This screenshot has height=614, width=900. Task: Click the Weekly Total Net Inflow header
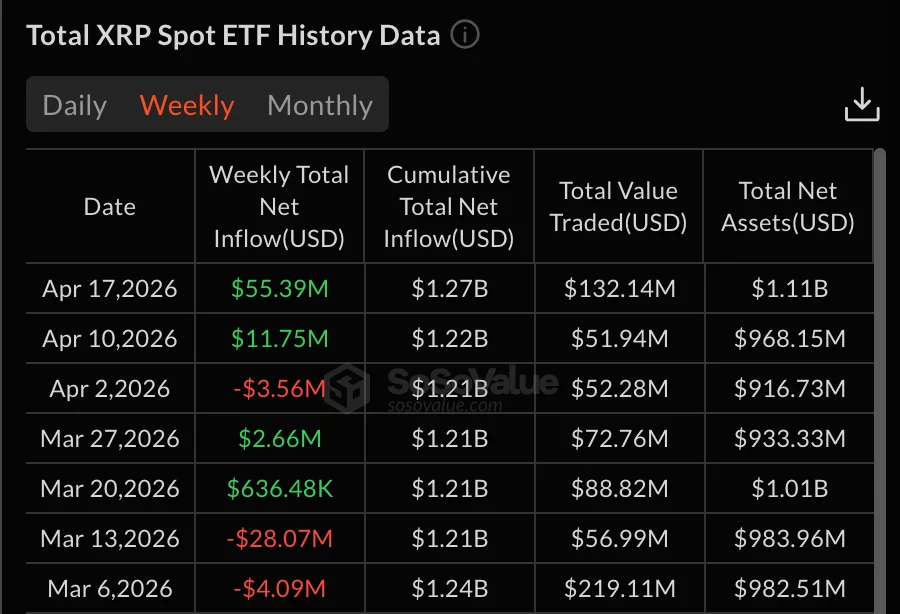pos(279,207)
